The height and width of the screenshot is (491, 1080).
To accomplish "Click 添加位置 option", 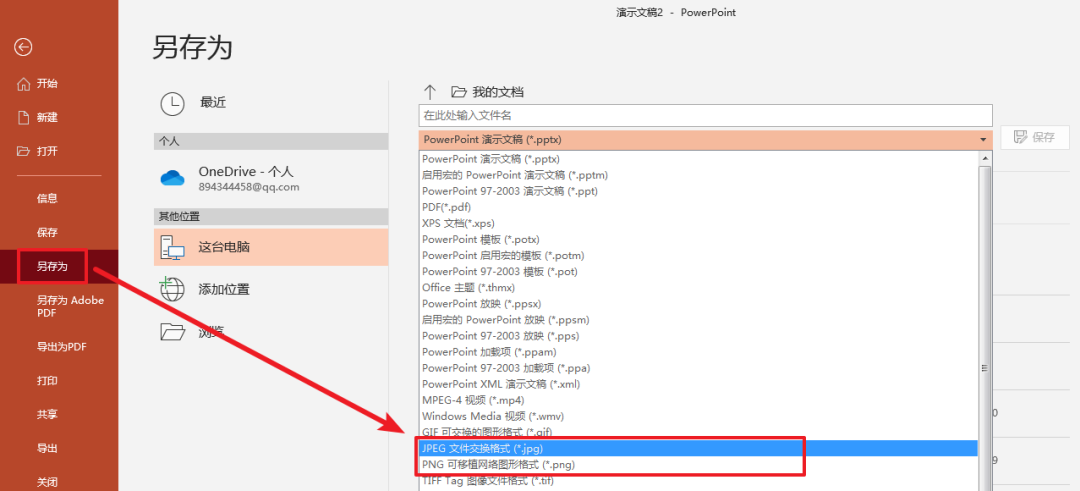I will tap(271, 289).
